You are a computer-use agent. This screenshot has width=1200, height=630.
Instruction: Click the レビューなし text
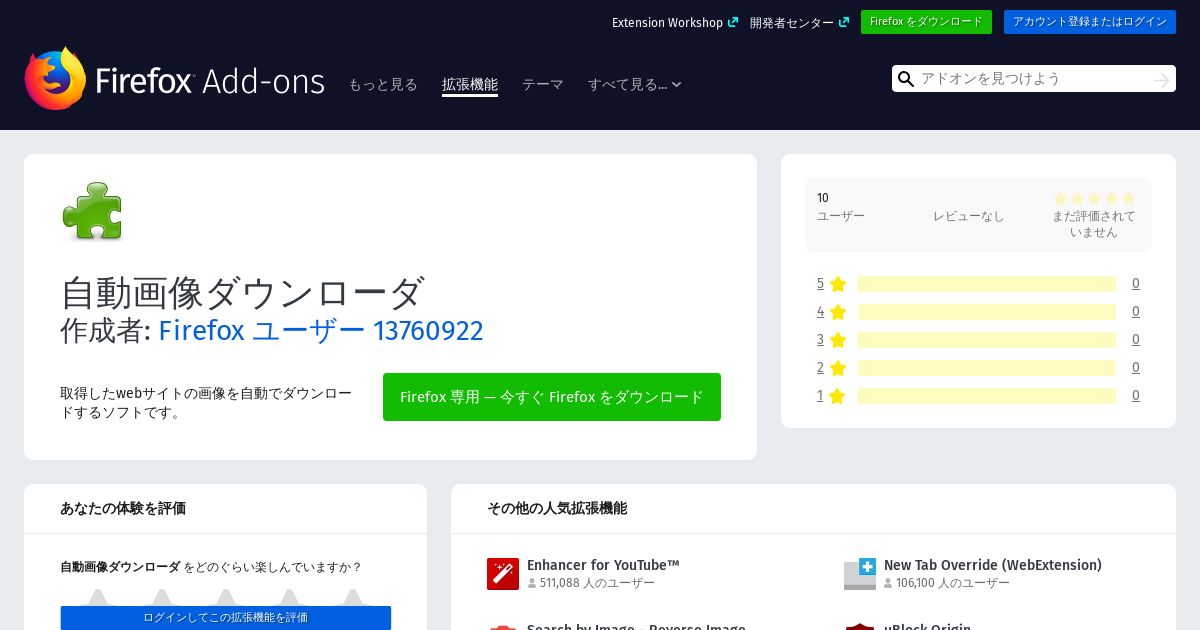(968, 216)
